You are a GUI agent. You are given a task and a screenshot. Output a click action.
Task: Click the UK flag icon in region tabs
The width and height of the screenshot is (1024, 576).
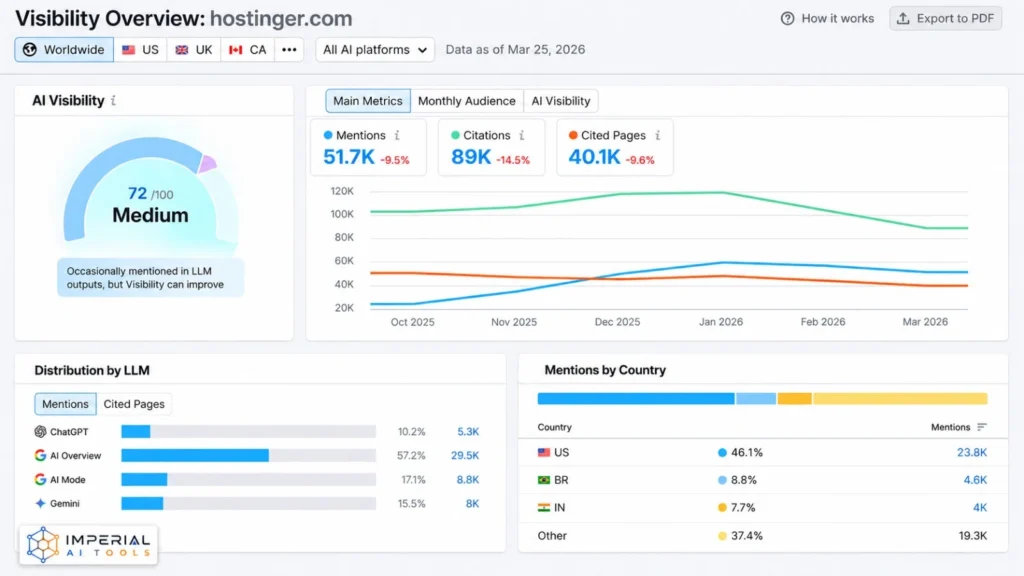click(x=182, y=50)
